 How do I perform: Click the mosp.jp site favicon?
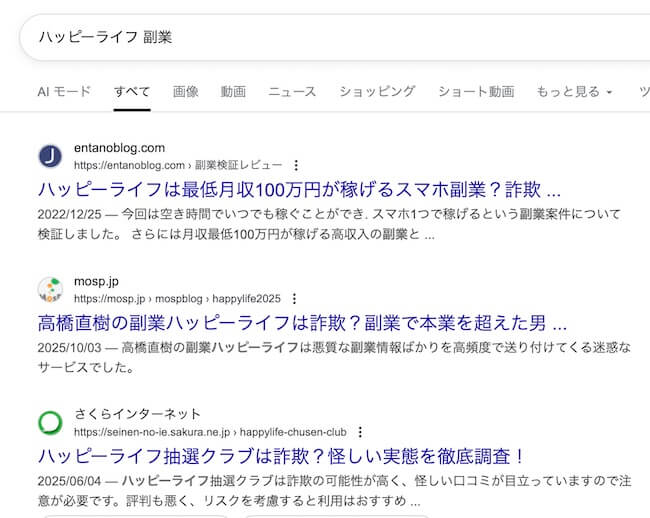[50, 290]
